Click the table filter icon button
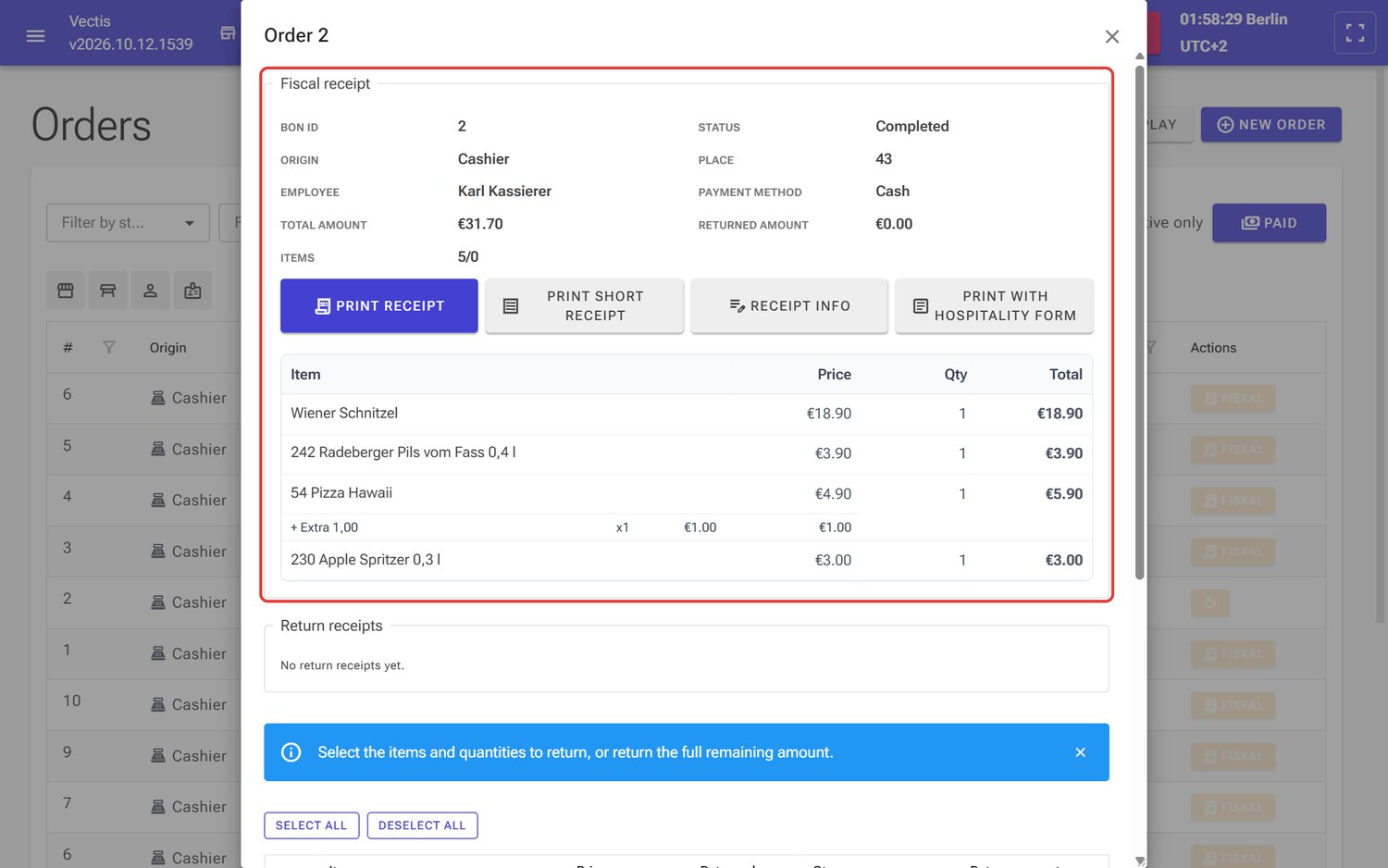Viewport: 1388px width, 868px height. click(108, 291)
